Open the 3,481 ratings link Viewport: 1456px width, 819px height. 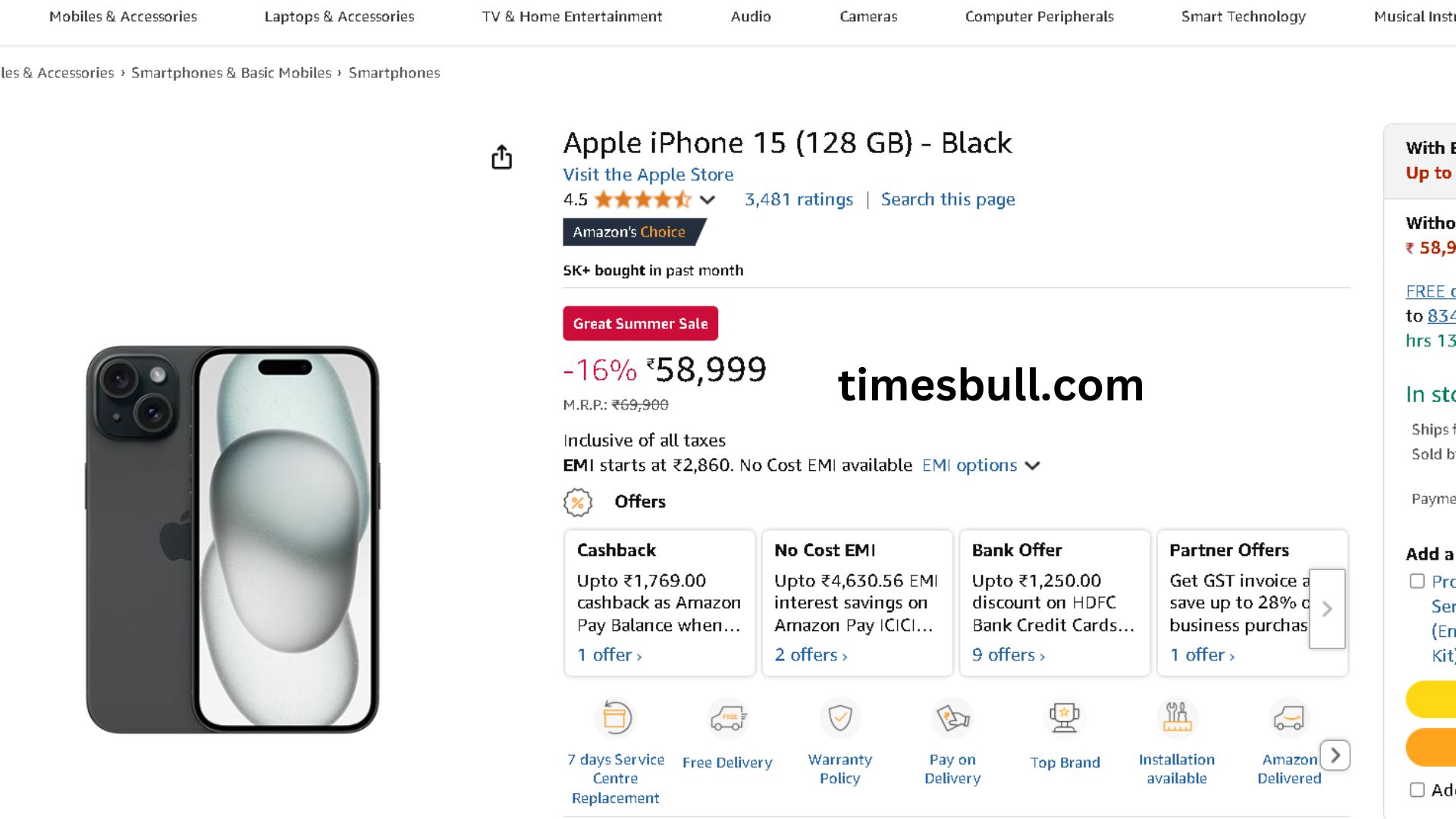pos(799,199)
